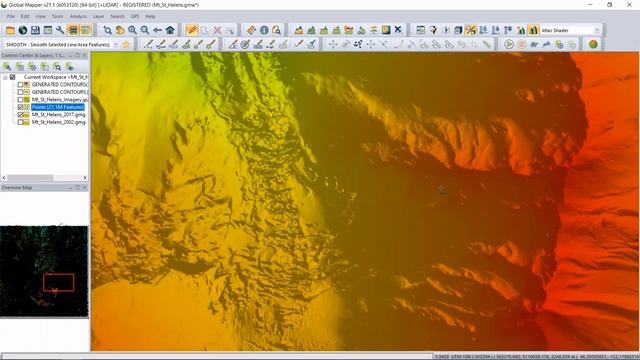Click the highlighted mountain shader icon
The image size is (640, 360).
533,30
